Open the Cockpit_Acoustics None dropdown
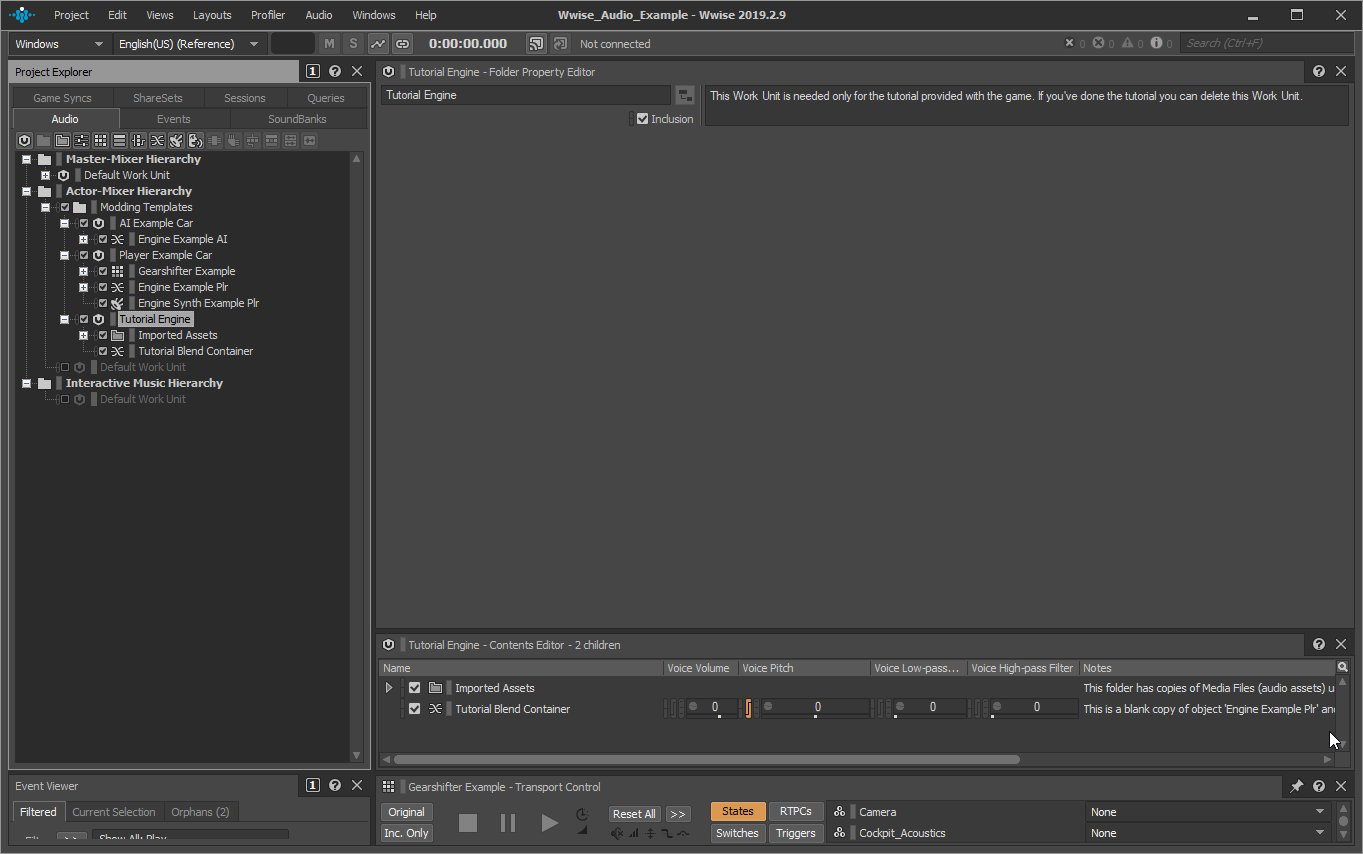This screenshot has height=854, width=1363. coord(1209,832)
